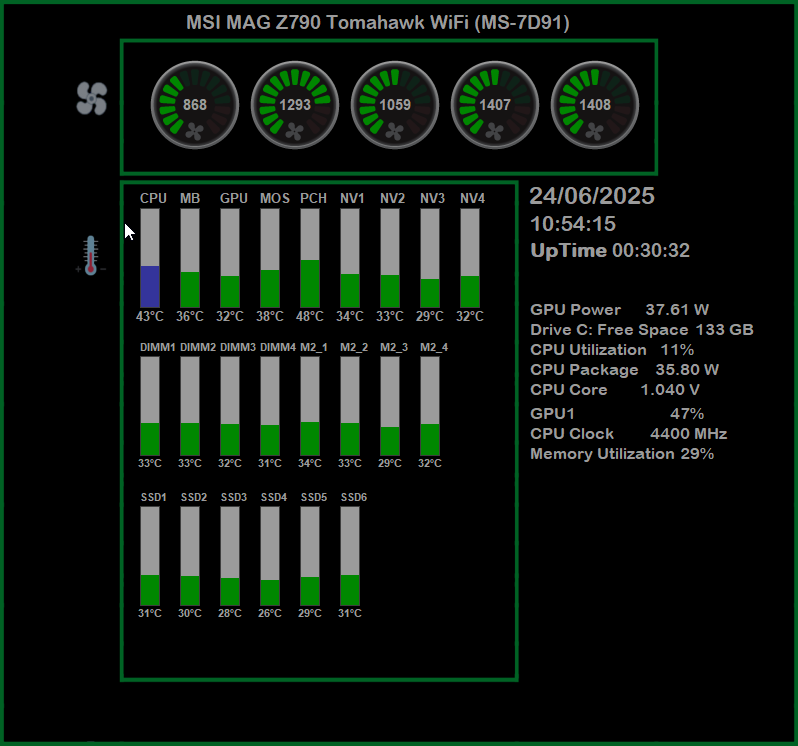Image resolution: width=798 pixels, height=746 pixels.
Task: Click the NV1 temperature bar
Action: pos(350,258)
